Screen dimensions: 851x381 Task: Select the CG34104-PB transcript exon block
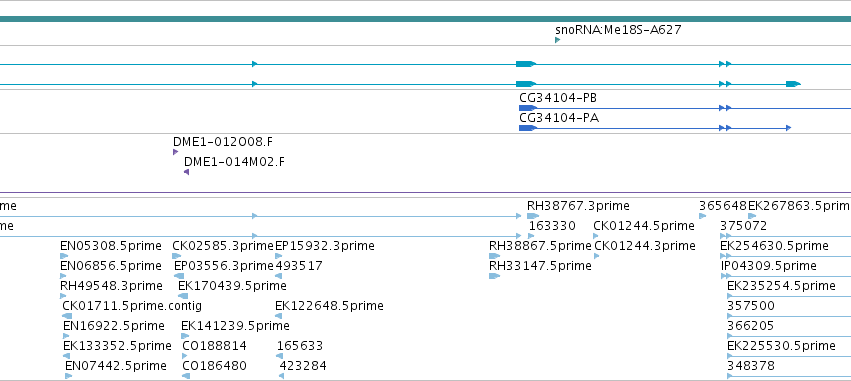[528, 108]
